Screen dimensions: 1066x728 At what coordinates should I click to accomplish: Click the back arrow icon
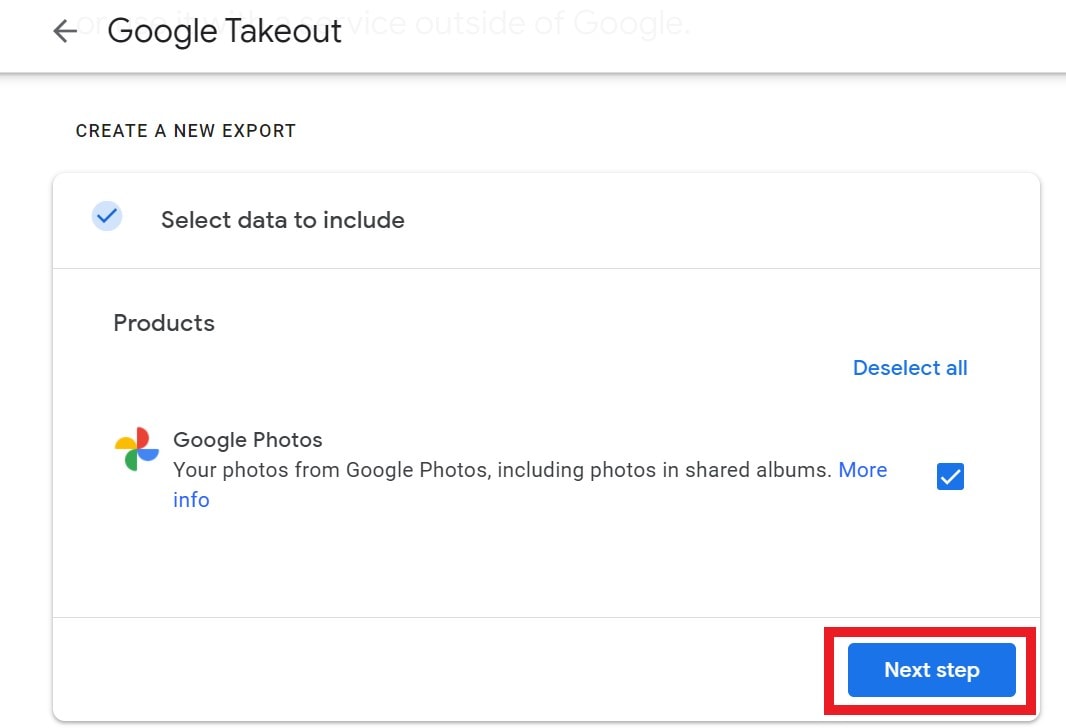[x=64, y=31]
